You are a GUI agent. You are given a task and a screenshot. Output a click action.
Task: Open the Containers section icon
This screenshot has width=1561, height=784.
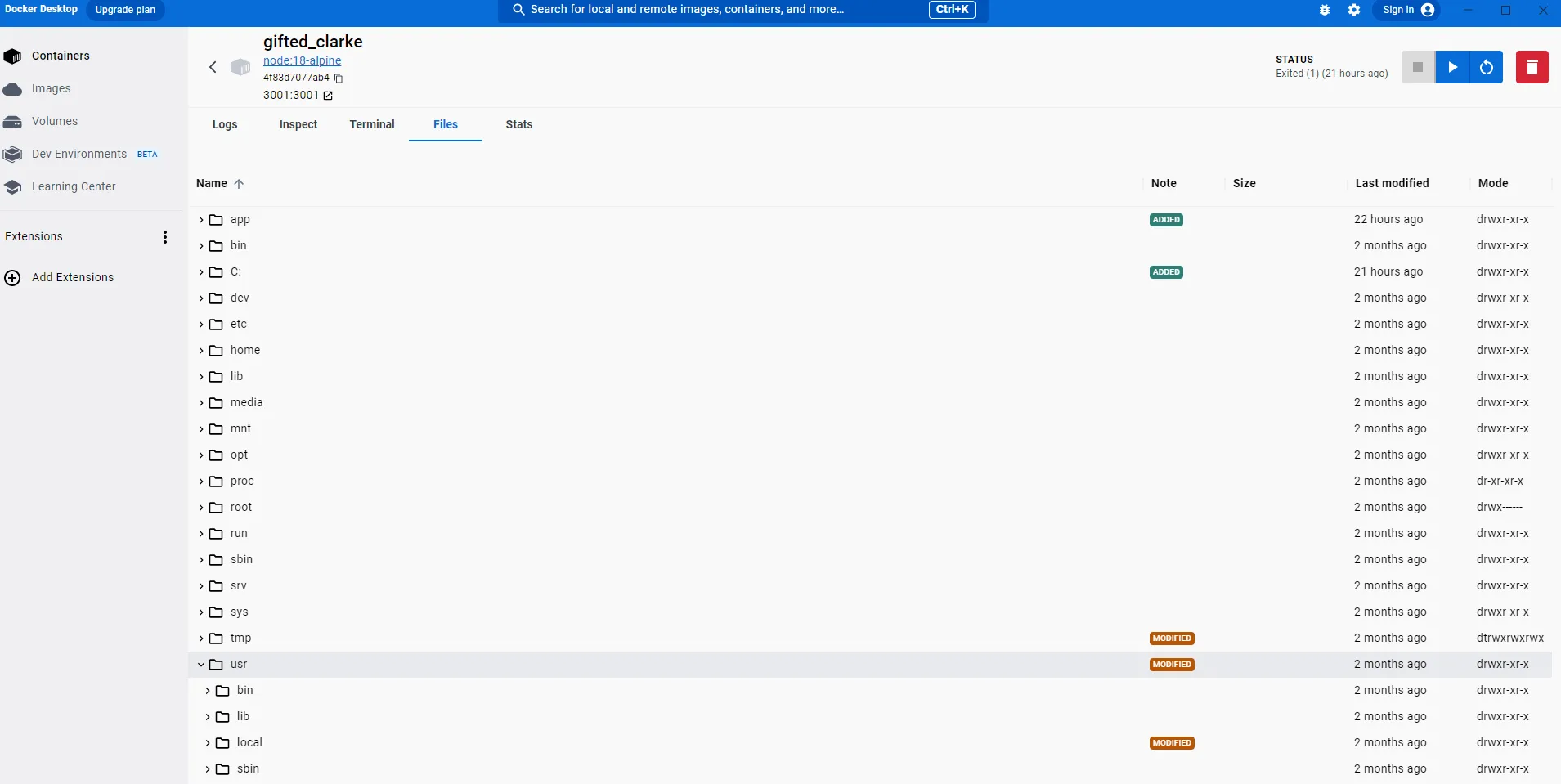[12, 56]
